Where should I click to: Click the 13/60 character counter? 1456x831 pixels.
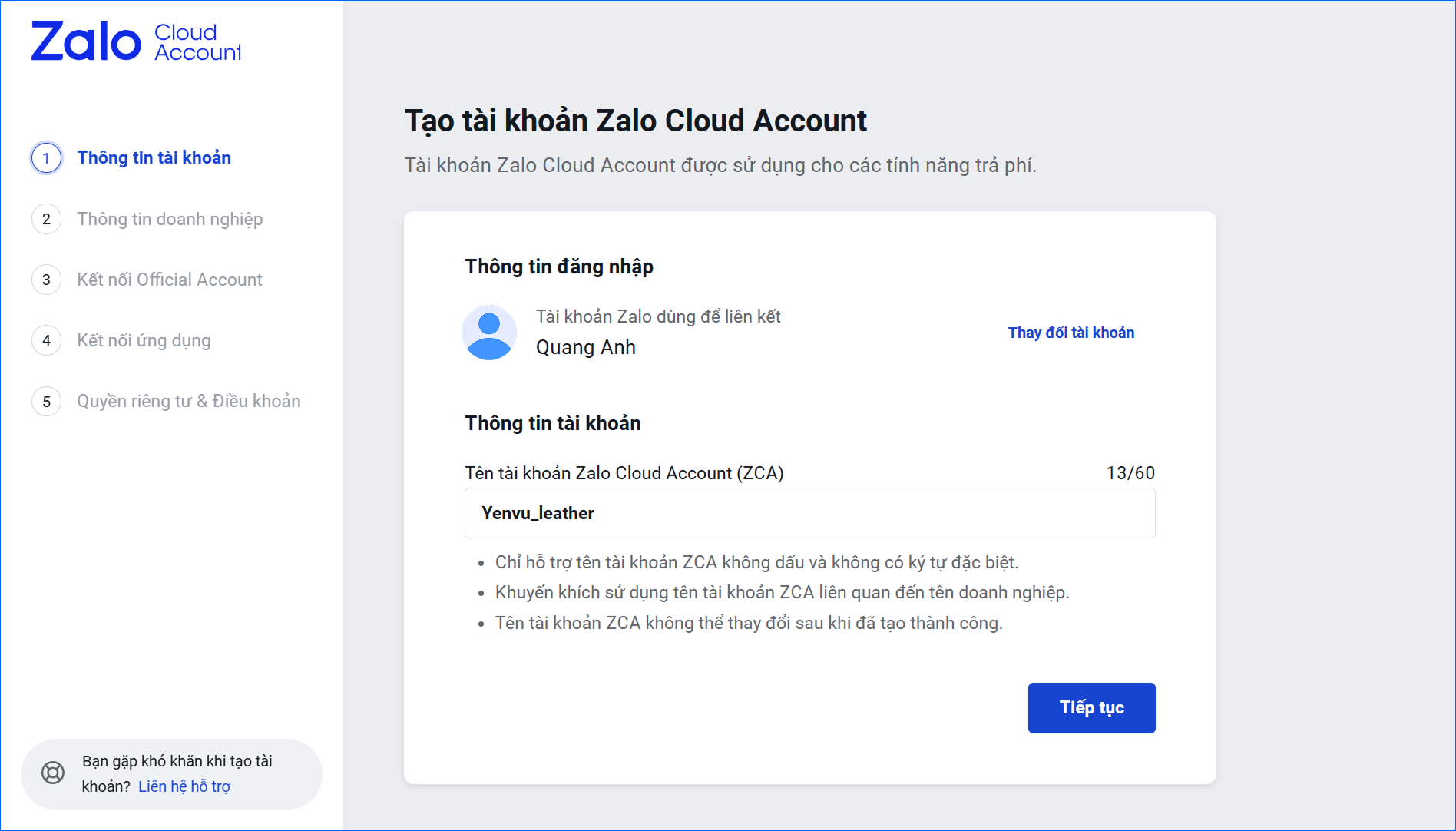1130,473
